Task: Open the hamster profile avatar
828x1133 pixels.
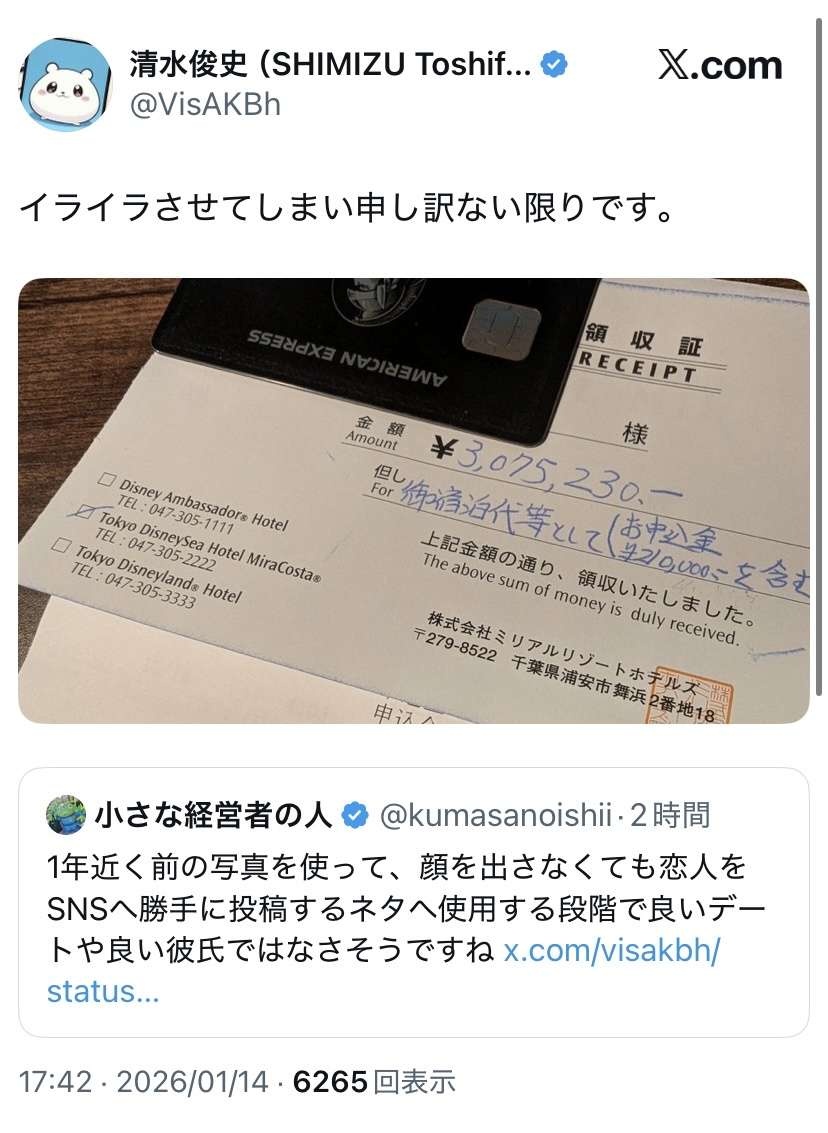Action: [67, 85]
